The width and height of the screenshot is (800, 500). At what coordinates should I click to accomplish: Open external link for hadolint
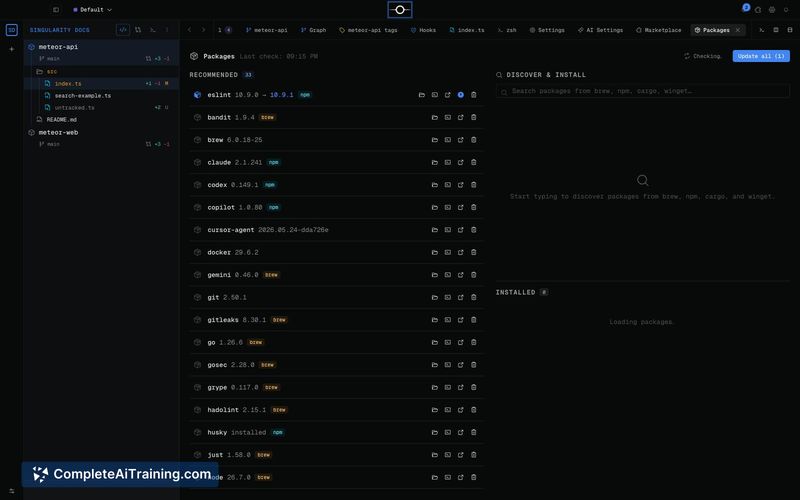tap(461, 410)
